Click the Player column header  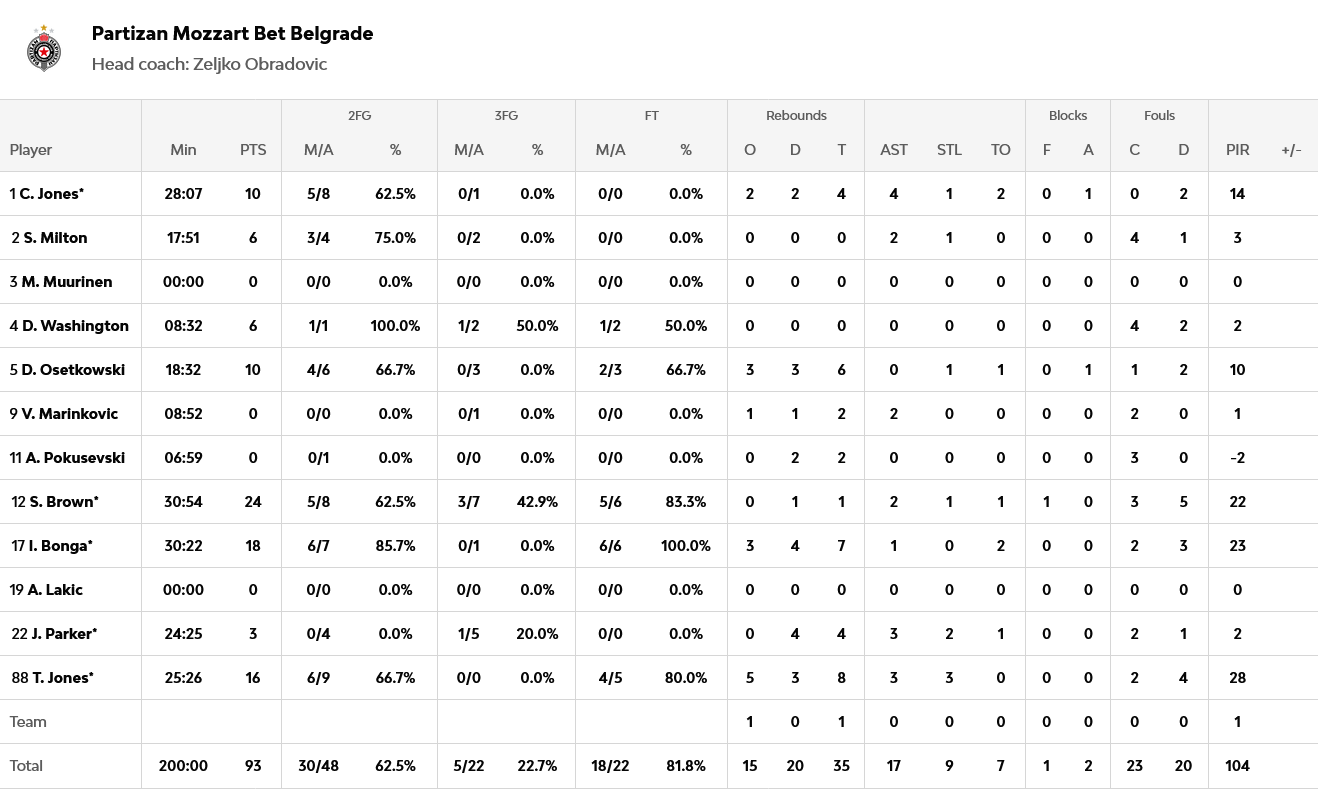pyautogui.click(x=31, y=150)
